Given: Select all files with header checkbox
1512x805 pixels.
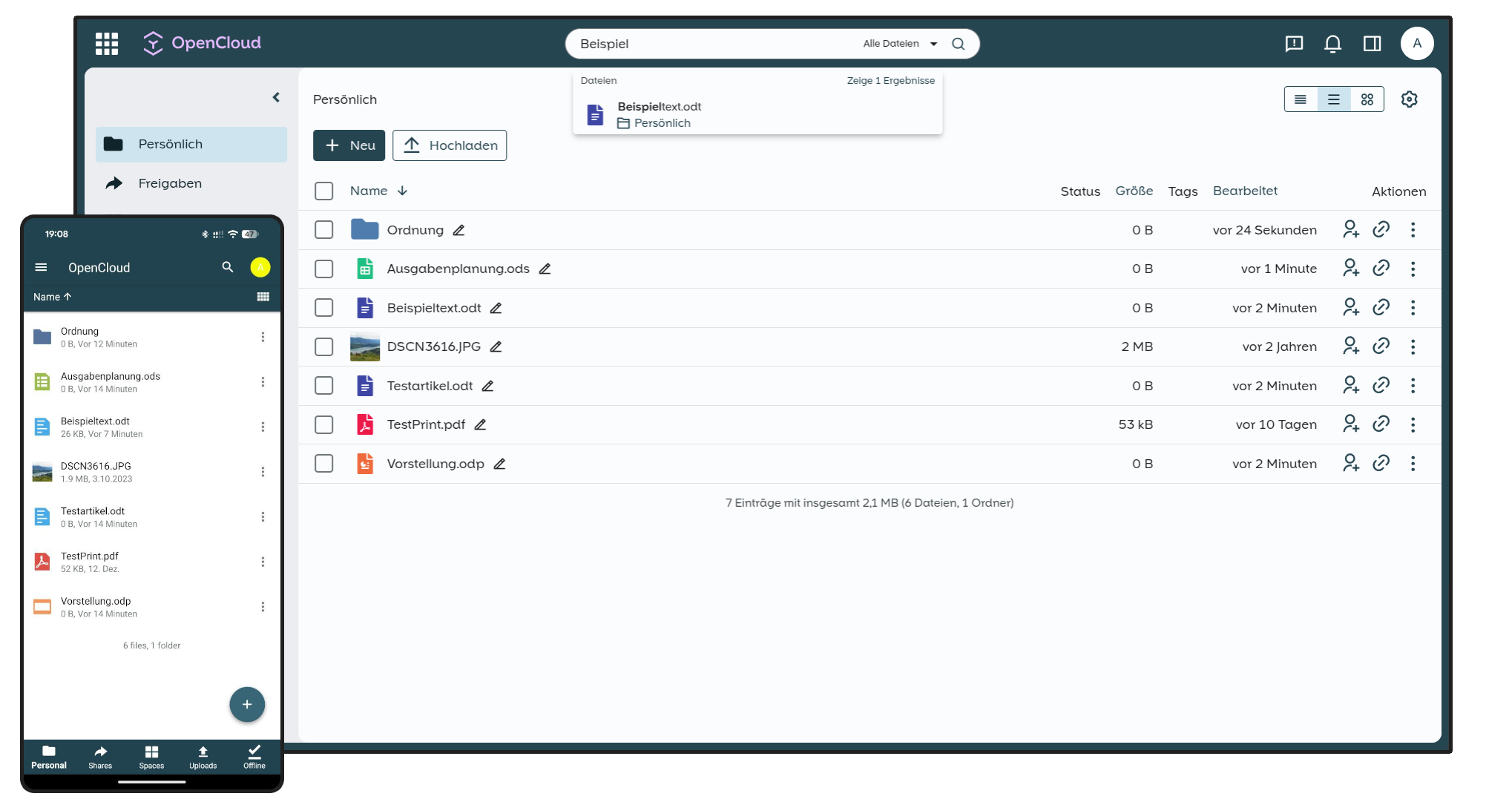Looking at the screenshot, I should pyautogui.click(x=323, y=191).
